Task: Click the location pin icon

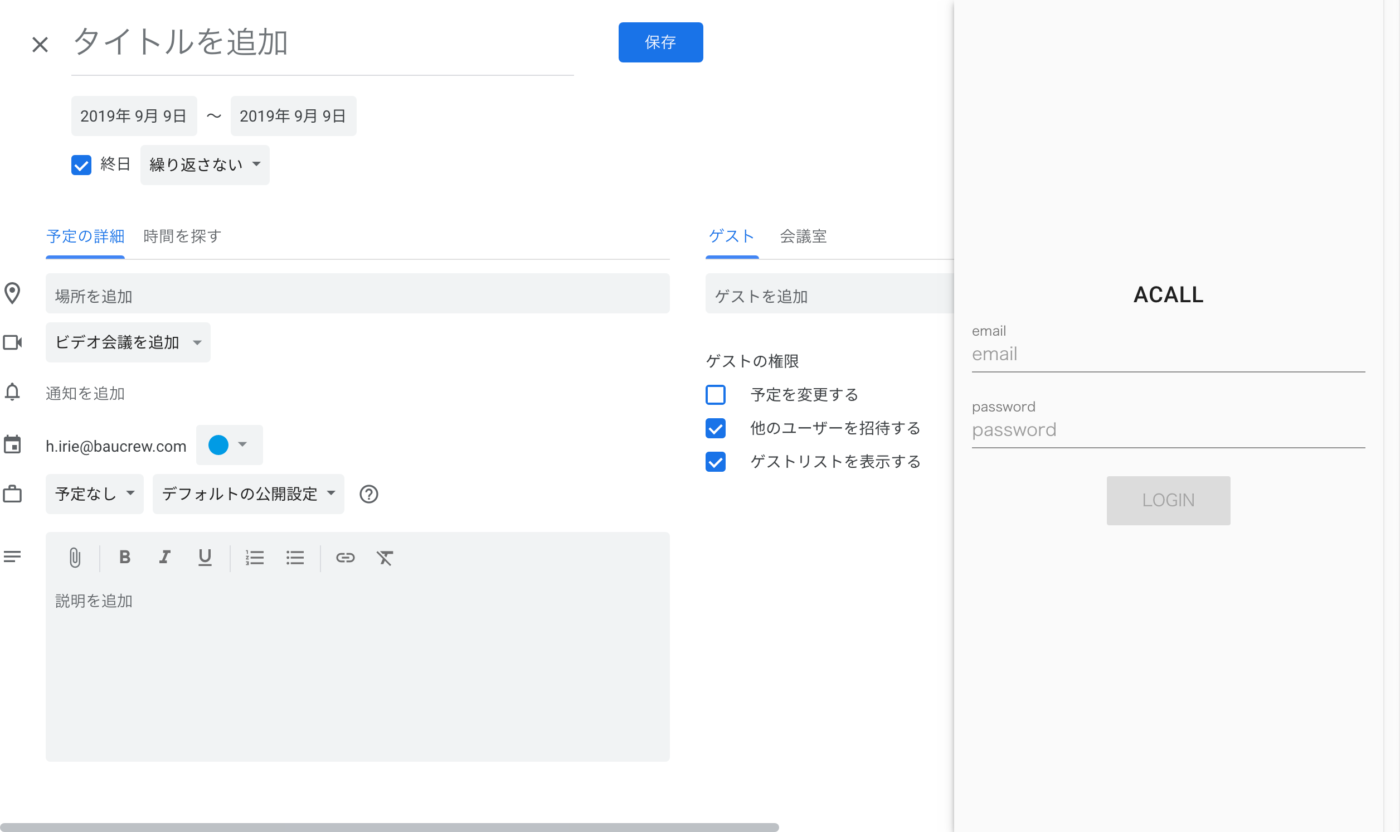Action: [x=13, y=293]
